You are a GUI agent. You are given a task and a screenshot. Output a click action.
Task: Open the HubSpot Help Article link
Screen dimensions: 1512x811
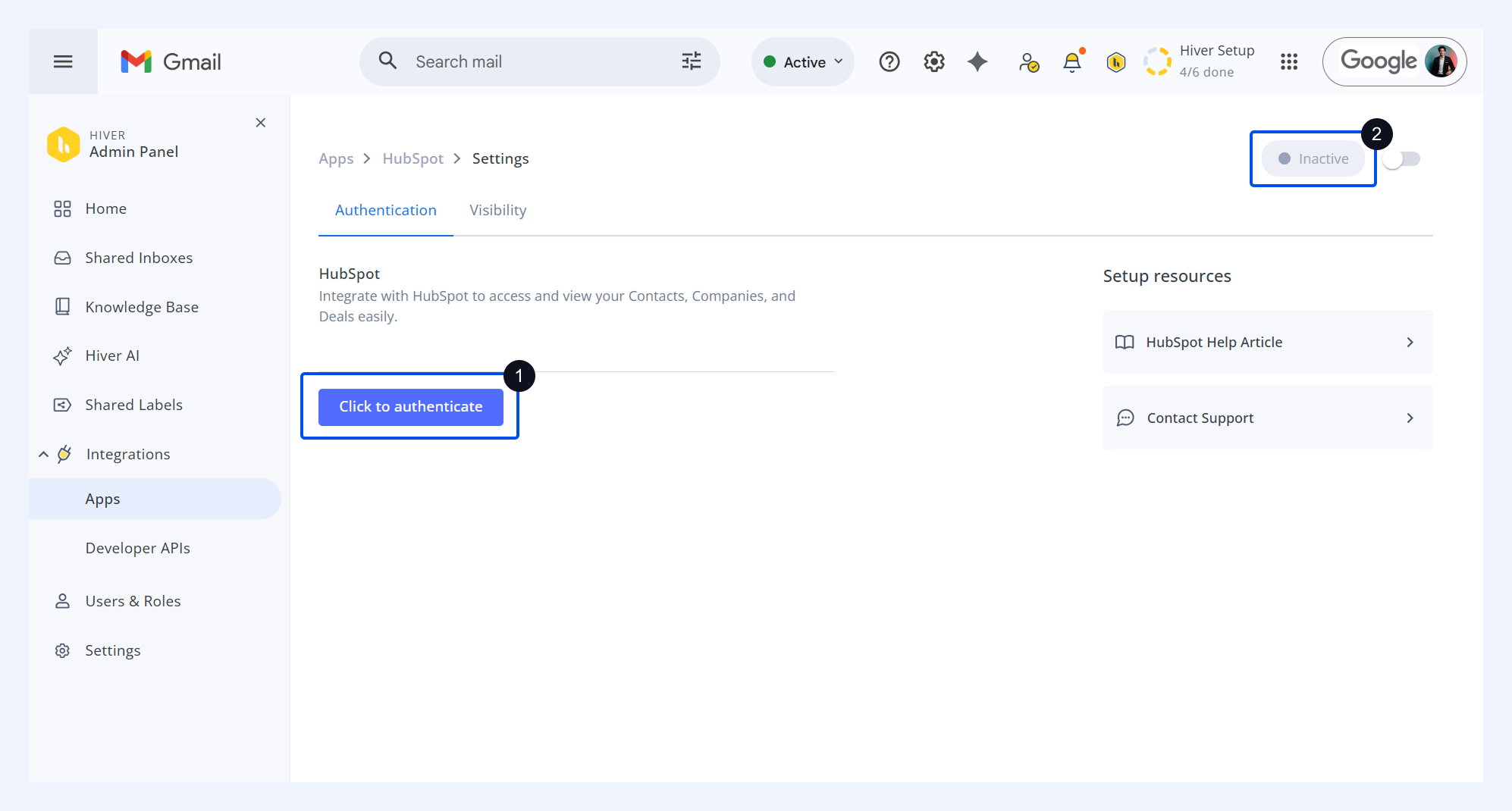[x=1268, y=342]
